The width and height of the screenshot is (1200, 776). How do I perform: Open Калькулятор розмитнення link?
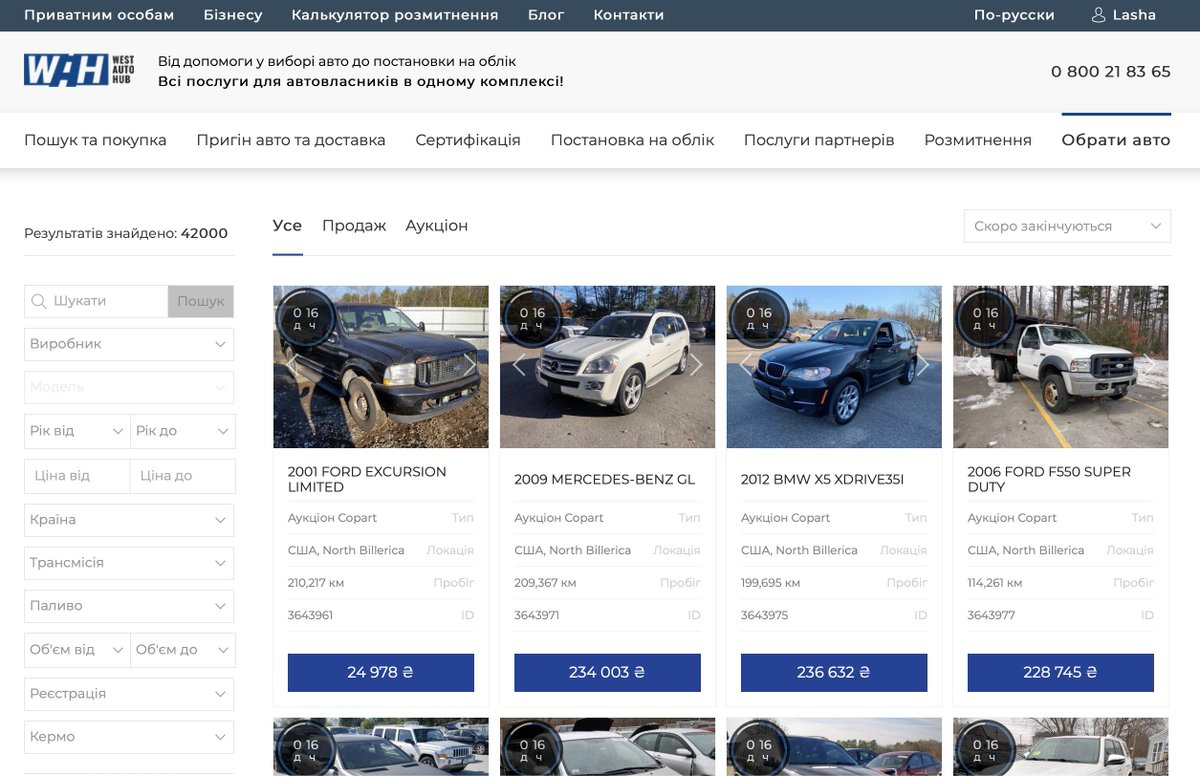tap(395, 15)
